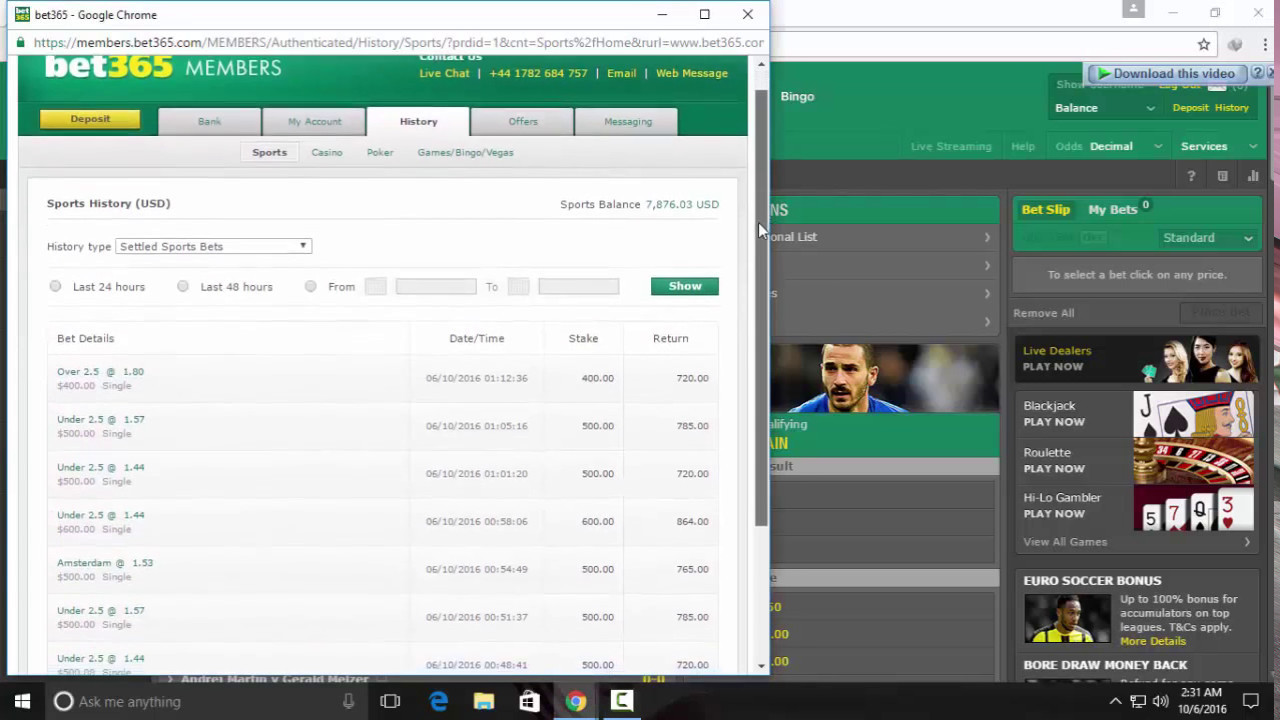Viewport: 1280px width, 720px height.
Task: Click the Download this video button
Action: point(1167,73)
